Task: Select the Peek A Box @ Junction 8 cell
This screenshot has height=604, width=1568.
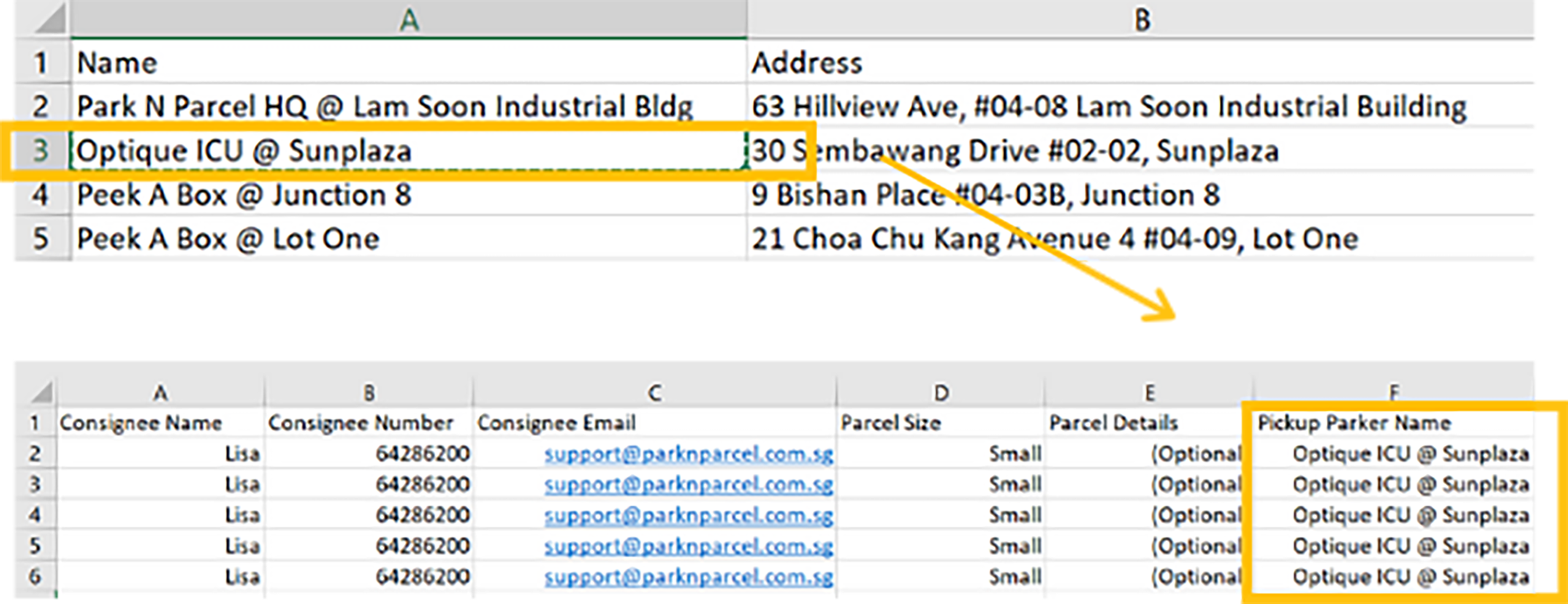Action: (244, 195)
